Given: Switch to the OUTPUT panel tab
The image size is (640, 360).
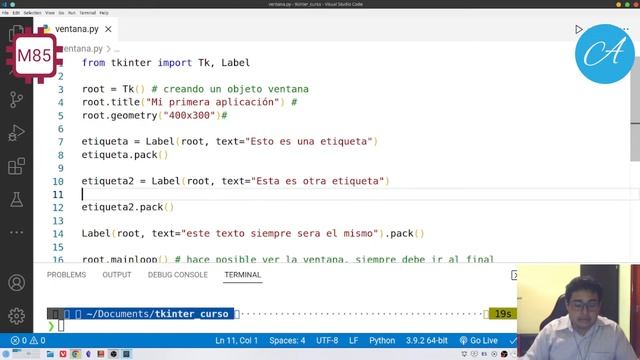Looking at the screenshot, I should [117, 275].
